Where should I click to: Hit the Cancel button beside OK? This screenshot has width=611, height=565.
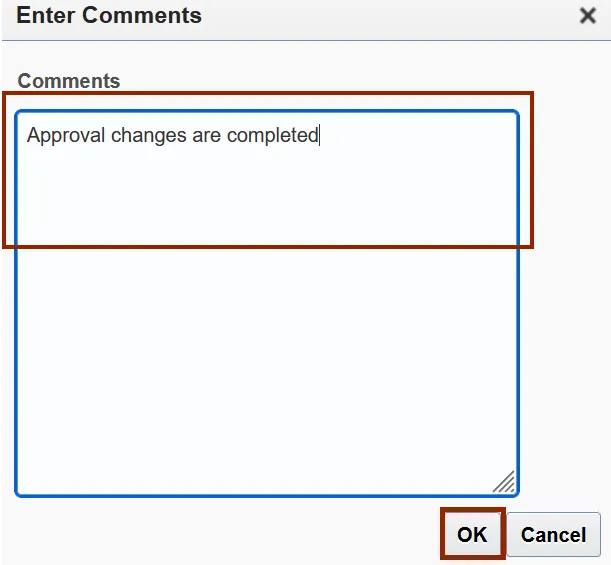click(553, 535)
